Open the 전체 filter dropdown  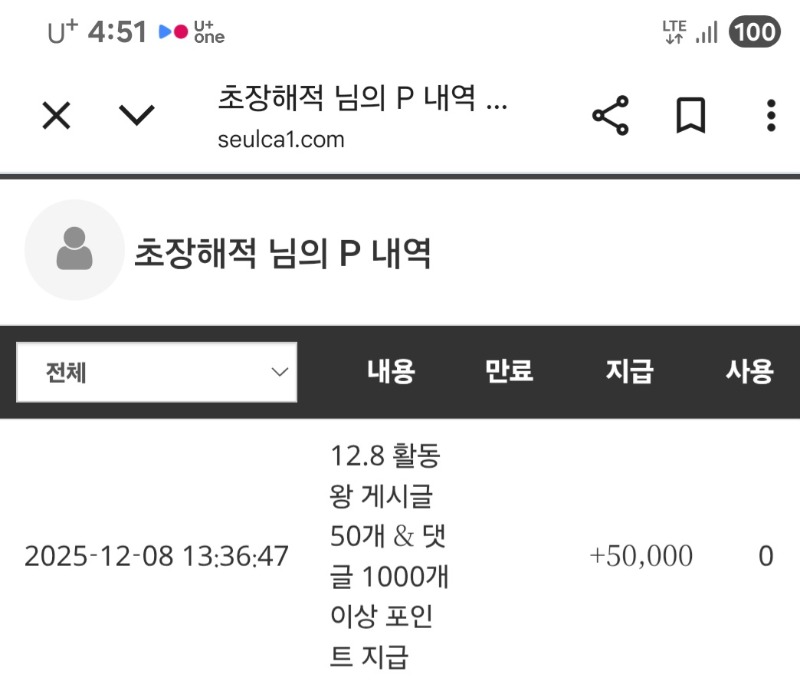coord(156,371)
